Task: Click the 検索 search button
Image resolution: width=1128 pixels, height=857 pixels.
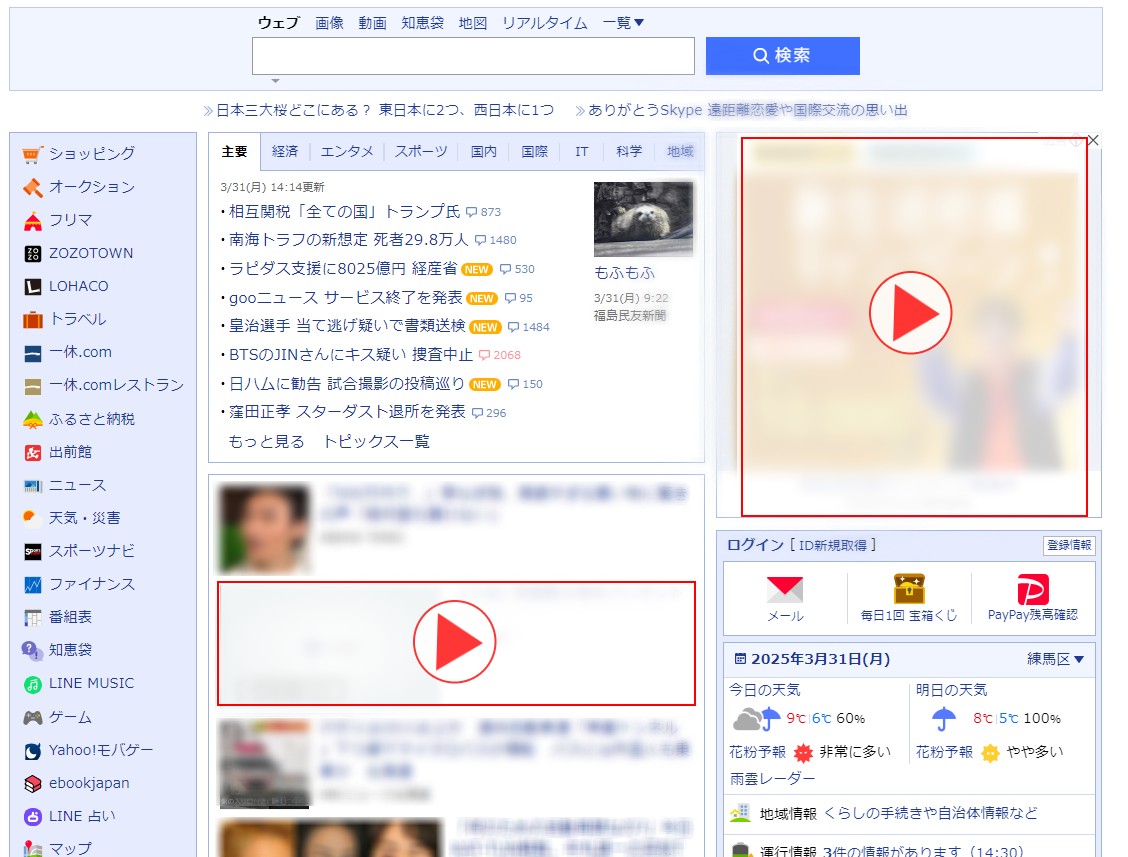Action: [x=783, y=55]
